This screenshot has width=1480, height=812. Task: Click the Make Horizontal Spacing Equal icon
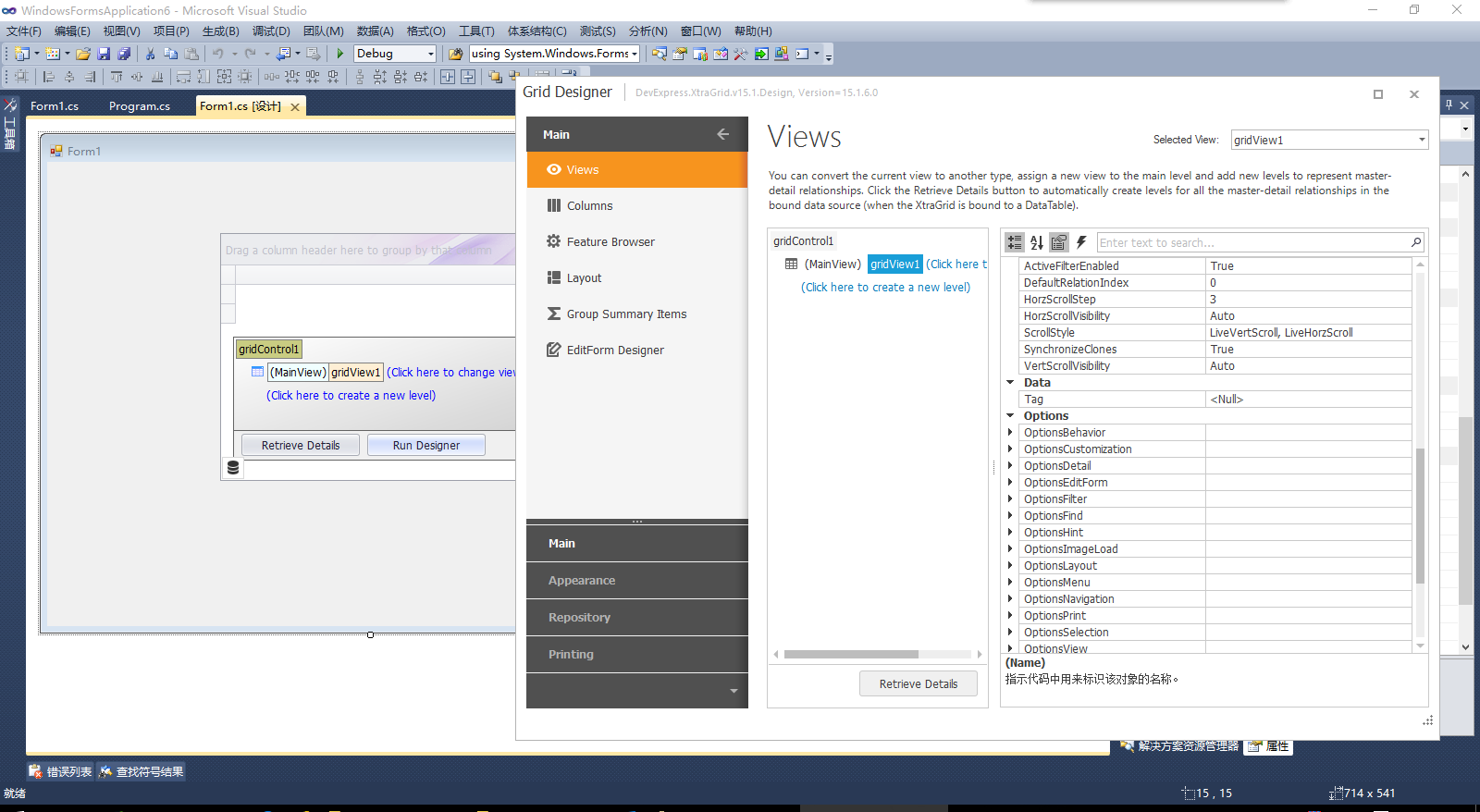coord(271,77)
